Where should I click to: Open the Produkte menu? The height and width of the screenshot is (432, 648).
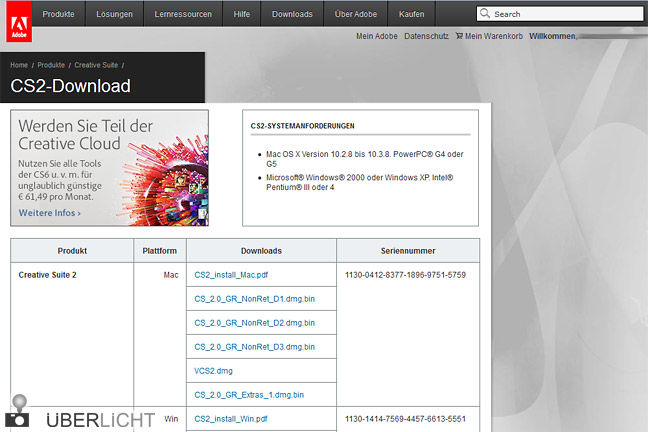pos(58,14)
